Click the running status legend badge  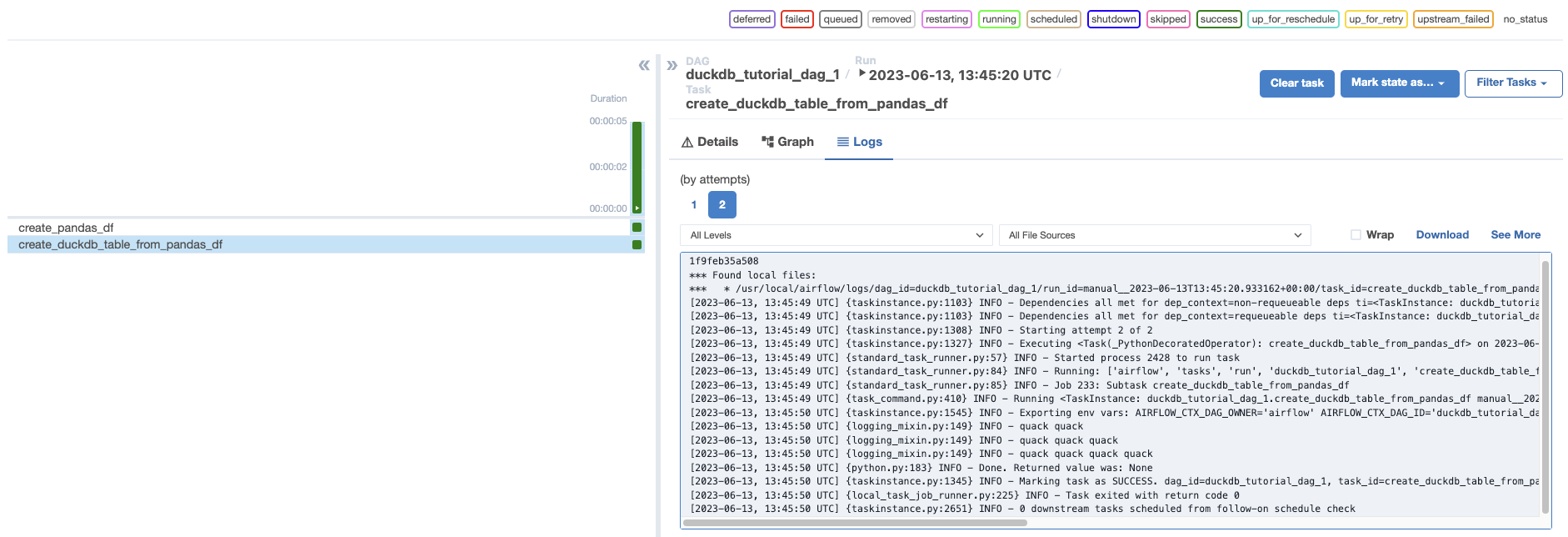click(x=998, y=19)
